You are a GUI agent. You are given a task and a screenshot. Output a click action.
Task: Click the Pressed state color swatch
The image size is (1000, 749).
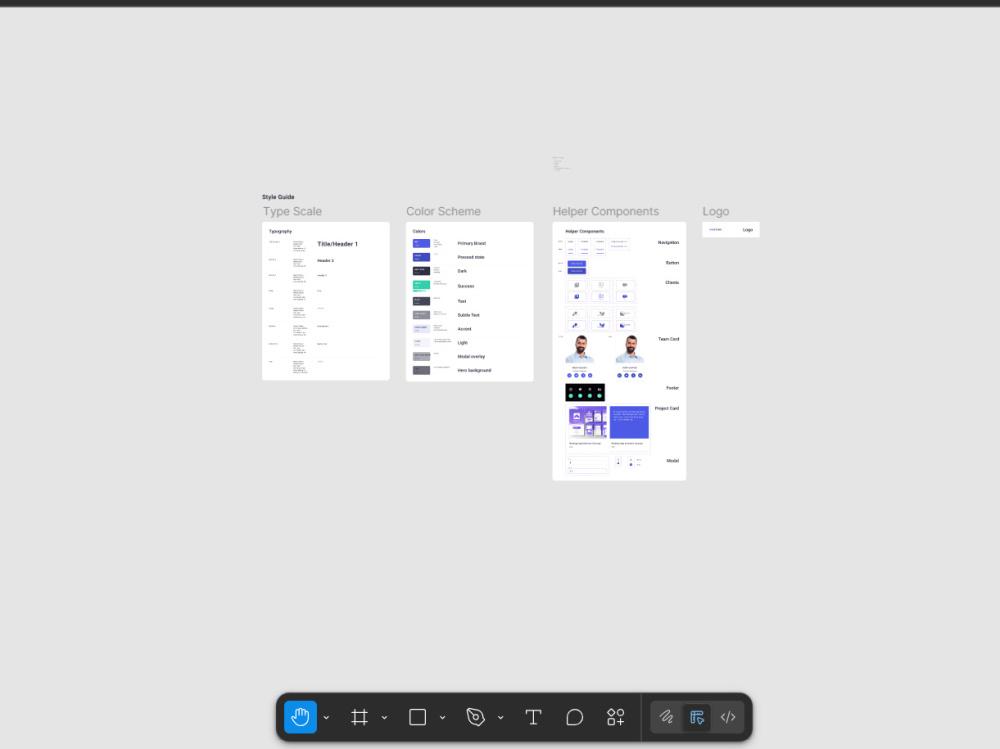[421, 257]
